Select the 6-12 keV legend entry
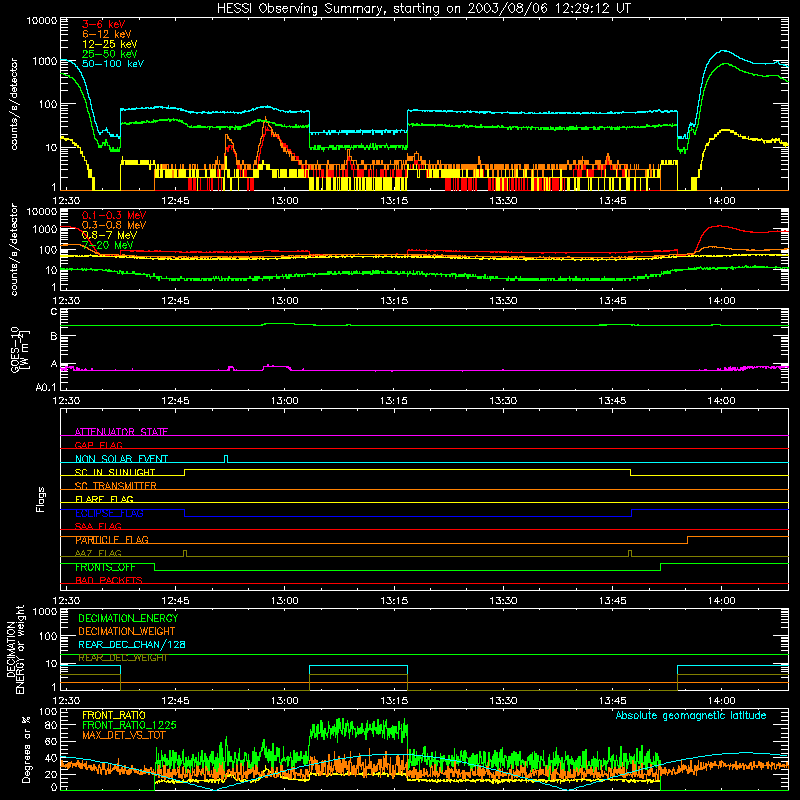Screen dimensions: 800x800 pyautogui.click(x=106, y=34)
